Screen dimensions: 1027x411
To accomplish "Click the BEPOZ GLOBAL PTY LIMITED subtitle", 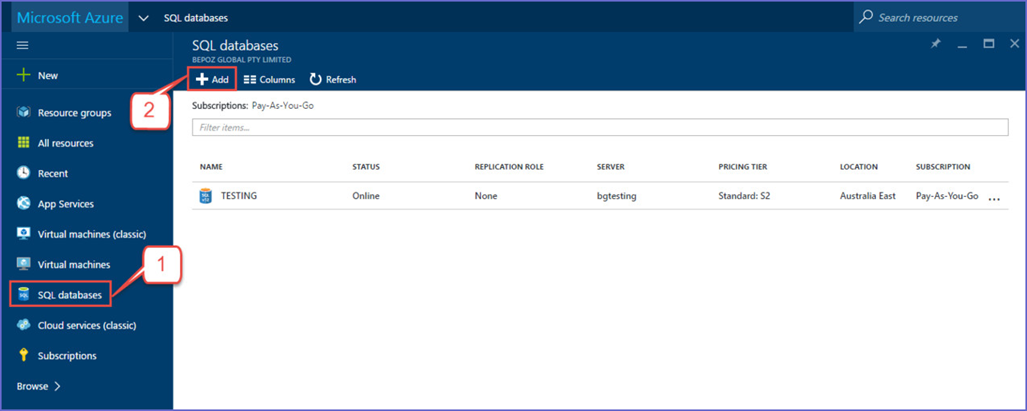I will tap(242, 60).
